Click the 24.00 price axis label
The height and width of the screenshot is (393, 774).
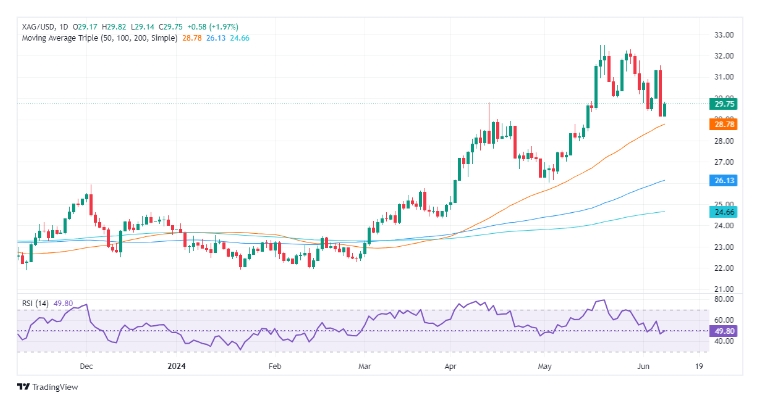[x=724, y=226]
